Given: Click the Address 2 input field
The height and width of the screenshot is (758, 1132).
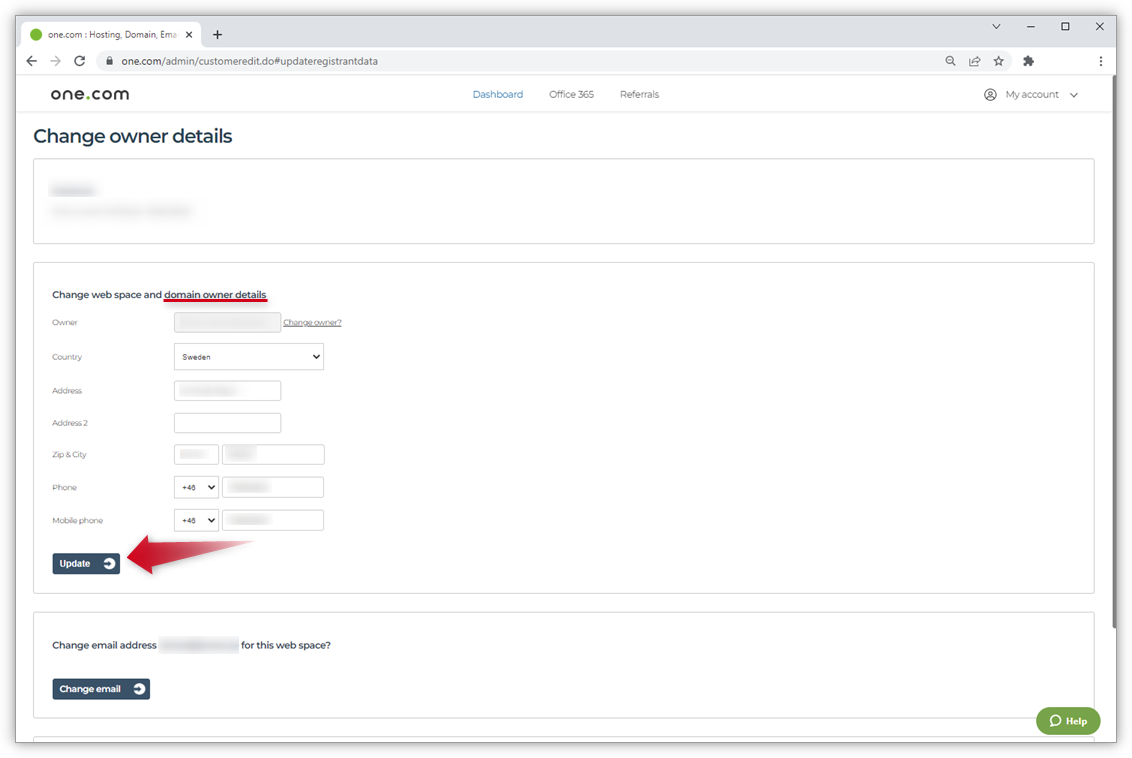Looking at the screenshot, I should [x=227, y=422].
